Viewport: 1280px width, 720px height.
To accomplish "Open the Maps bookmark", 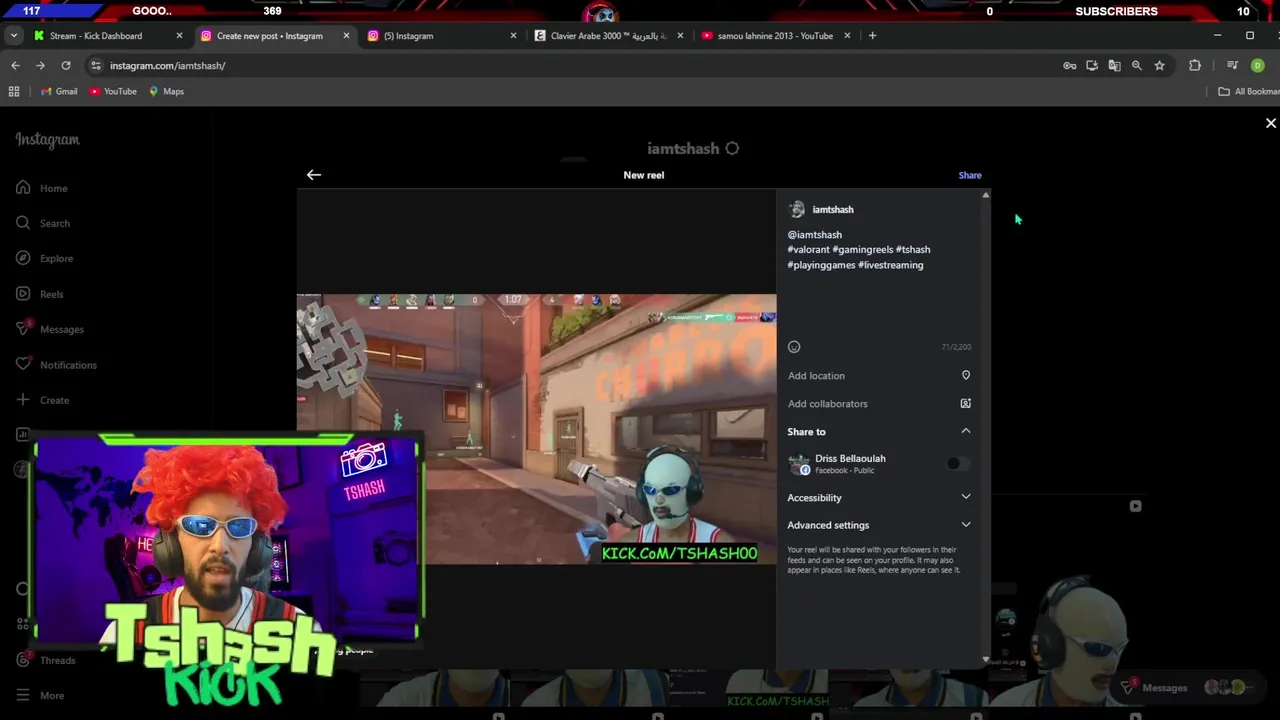I will coord(167,91).
